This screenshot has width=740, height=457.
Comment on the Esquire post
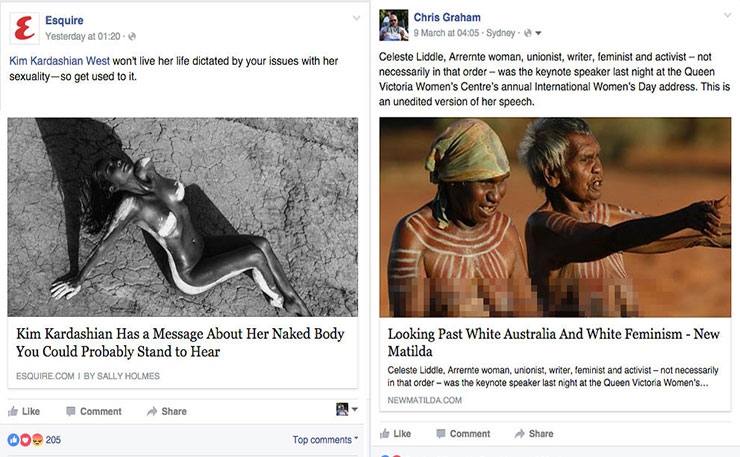[94, 411]
